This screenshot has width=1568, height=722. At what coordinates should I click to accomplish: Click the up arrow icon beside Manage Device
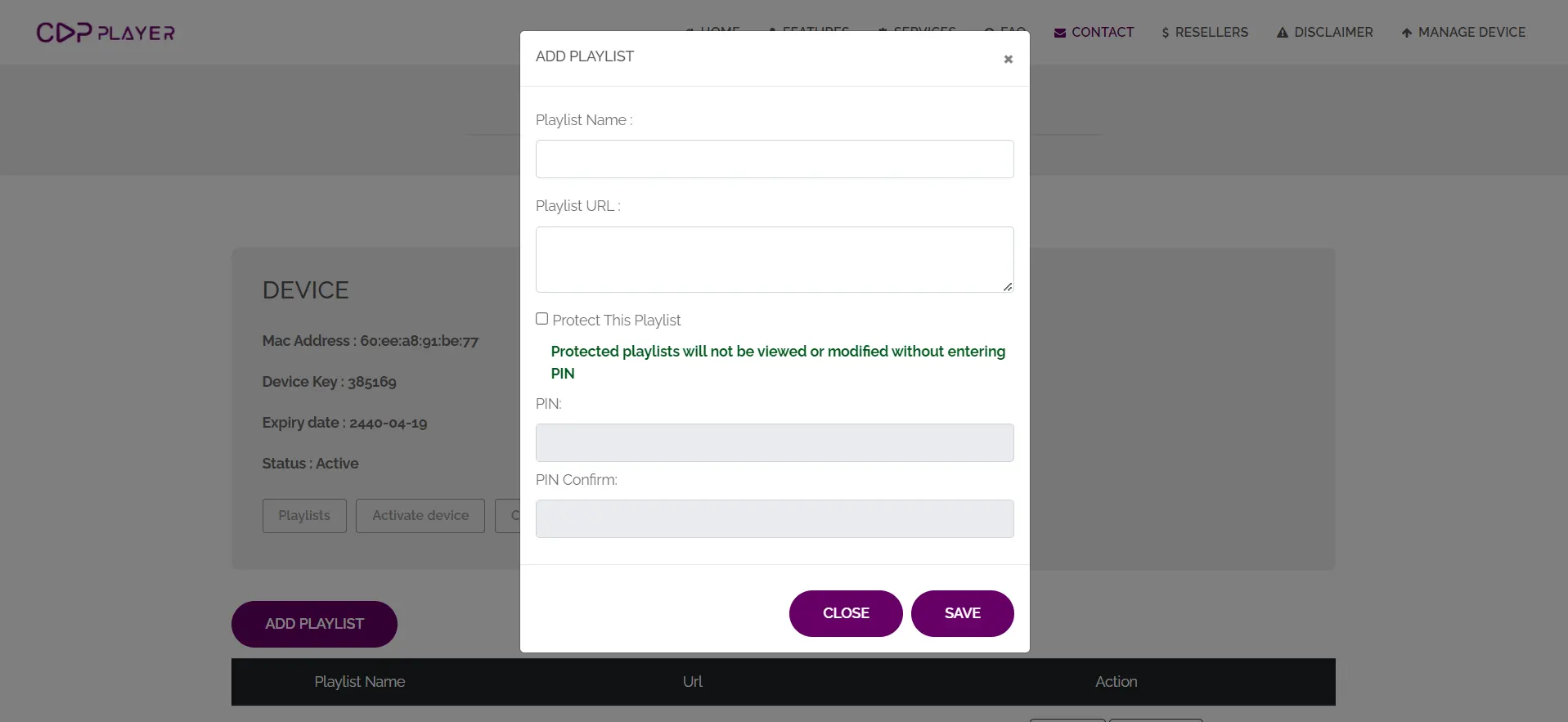tap(1406, 33)
